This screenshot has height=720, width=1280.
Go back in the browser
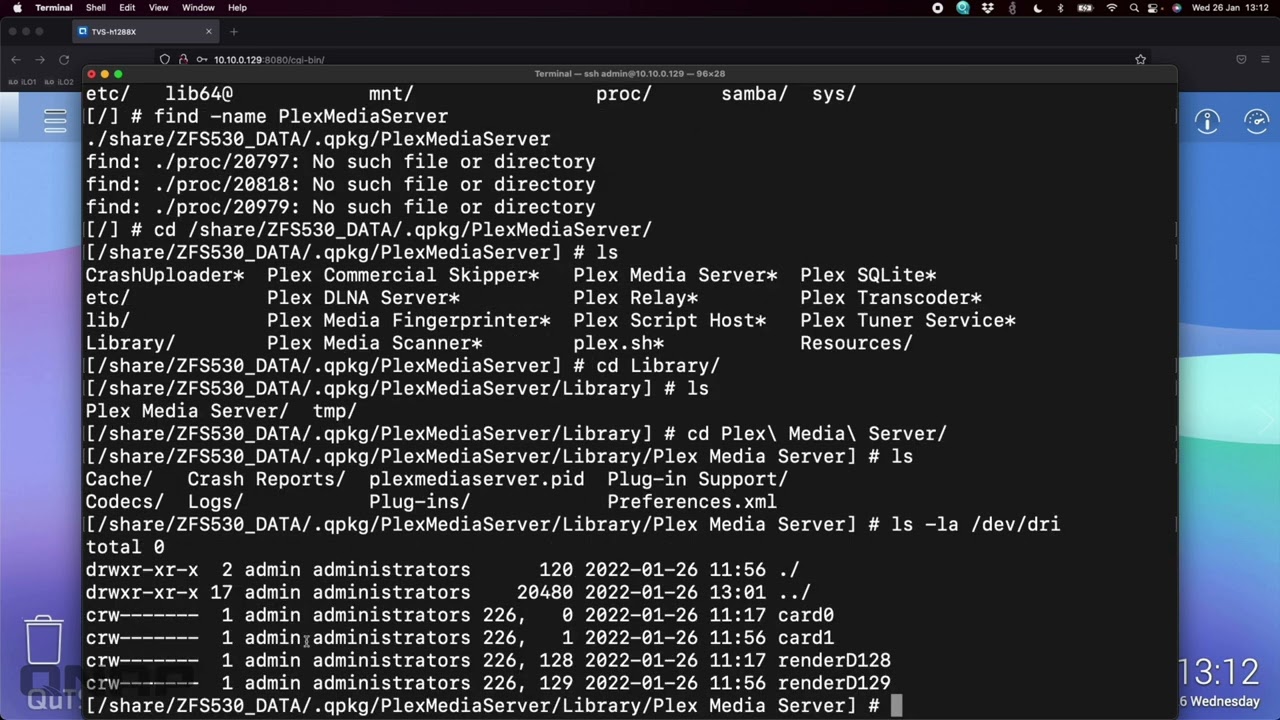[16, 60]
